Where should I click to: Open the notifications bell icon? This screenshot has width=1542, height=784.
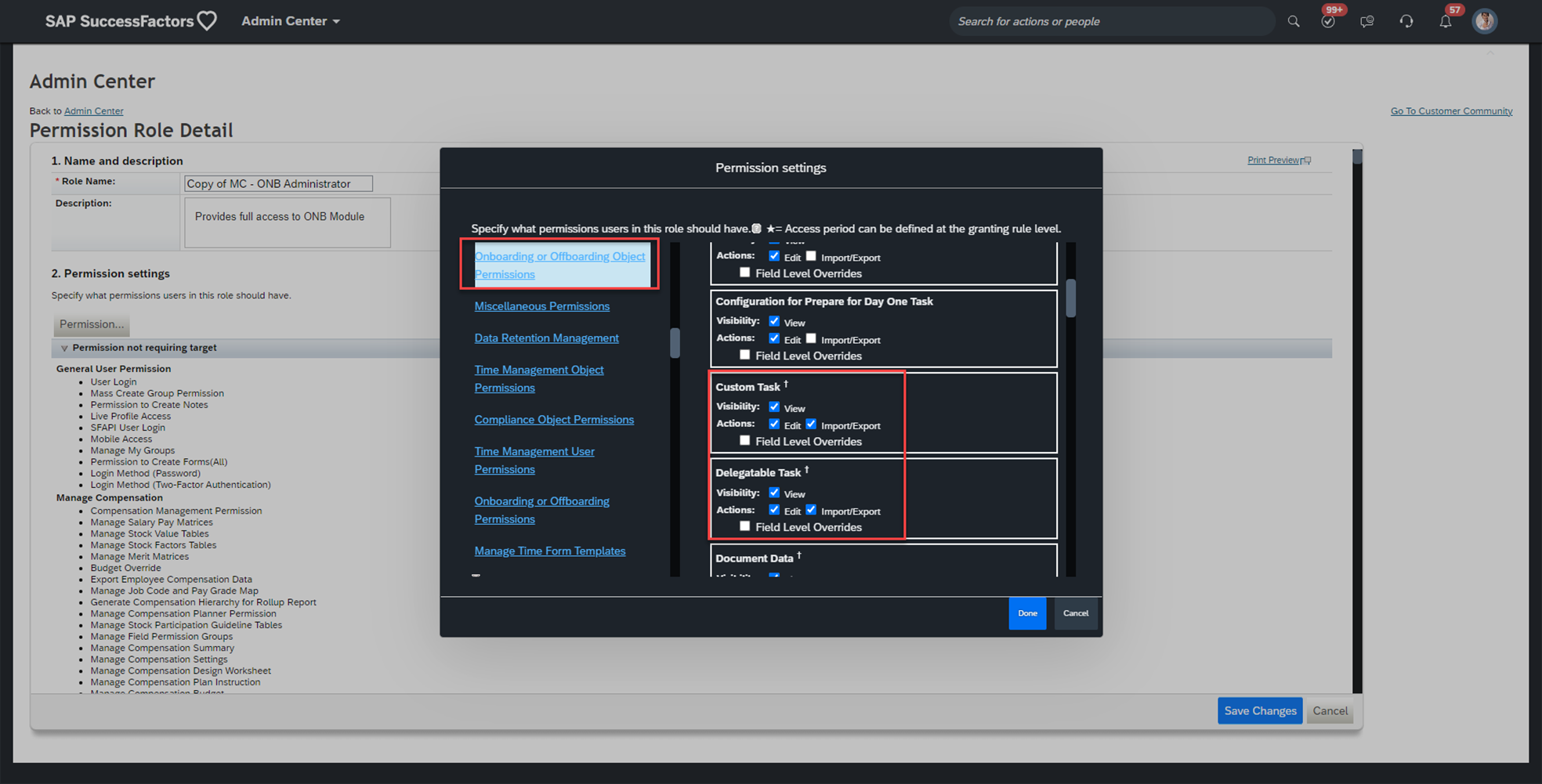click(1446, 21)
